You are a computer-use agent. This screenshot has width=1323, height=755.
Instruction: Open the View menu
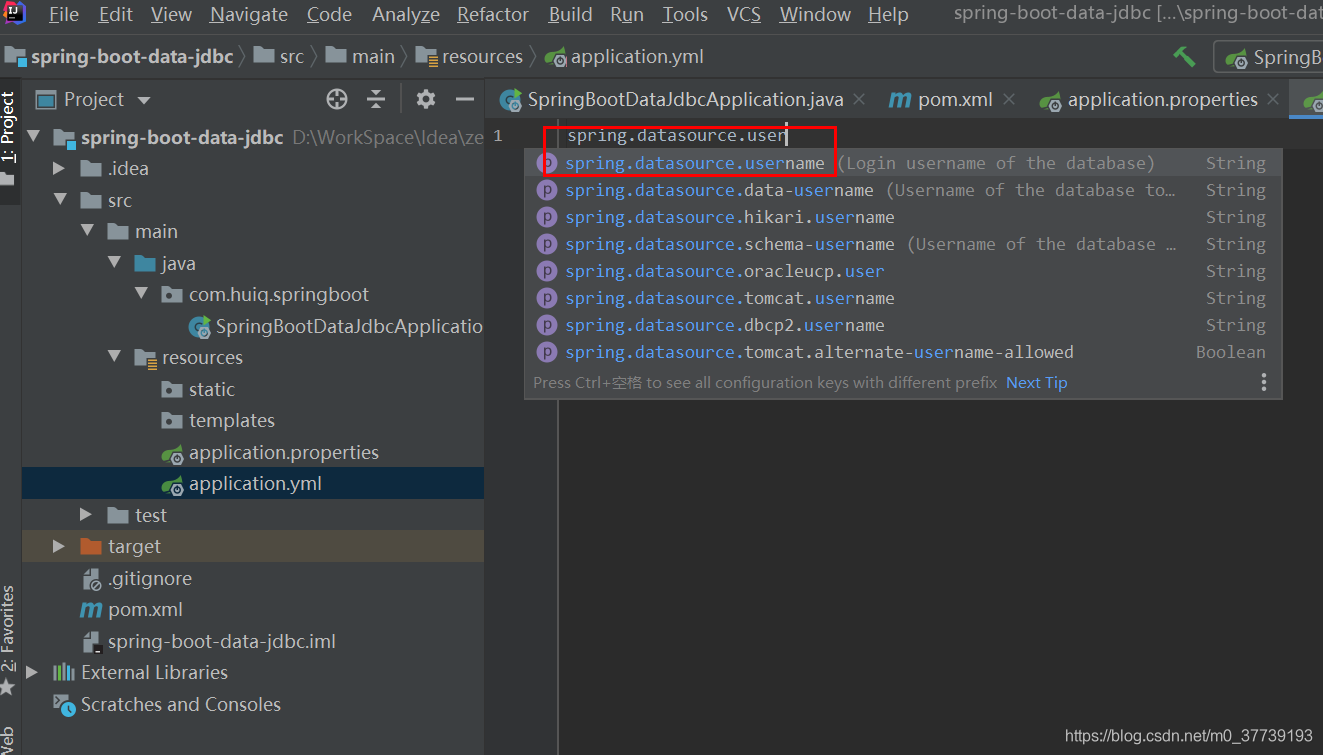pyautogui.click(x=171, y=14)
